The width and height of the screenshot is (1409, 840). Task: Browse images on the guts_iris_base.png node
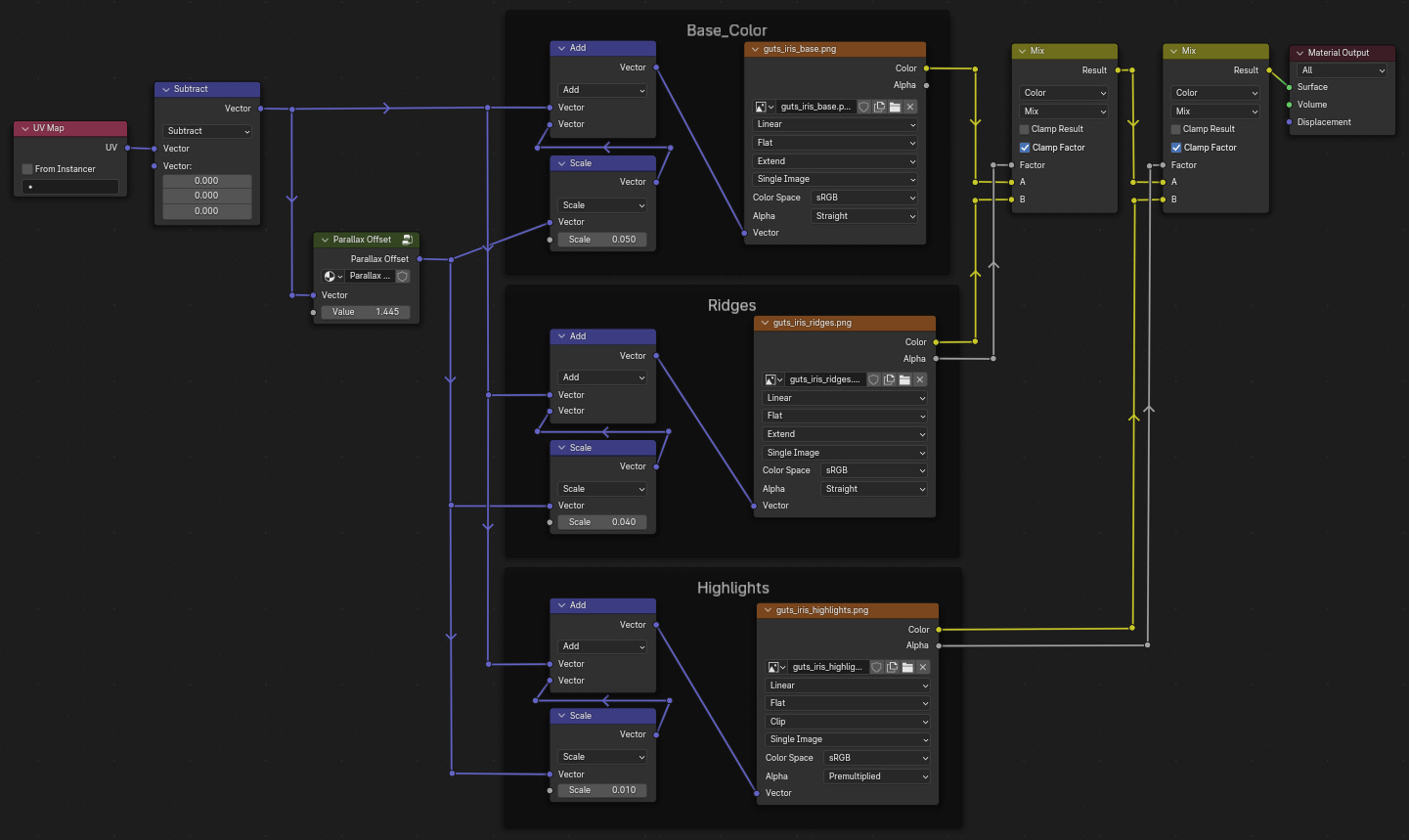pyautogui.click(x=763, y=107)
